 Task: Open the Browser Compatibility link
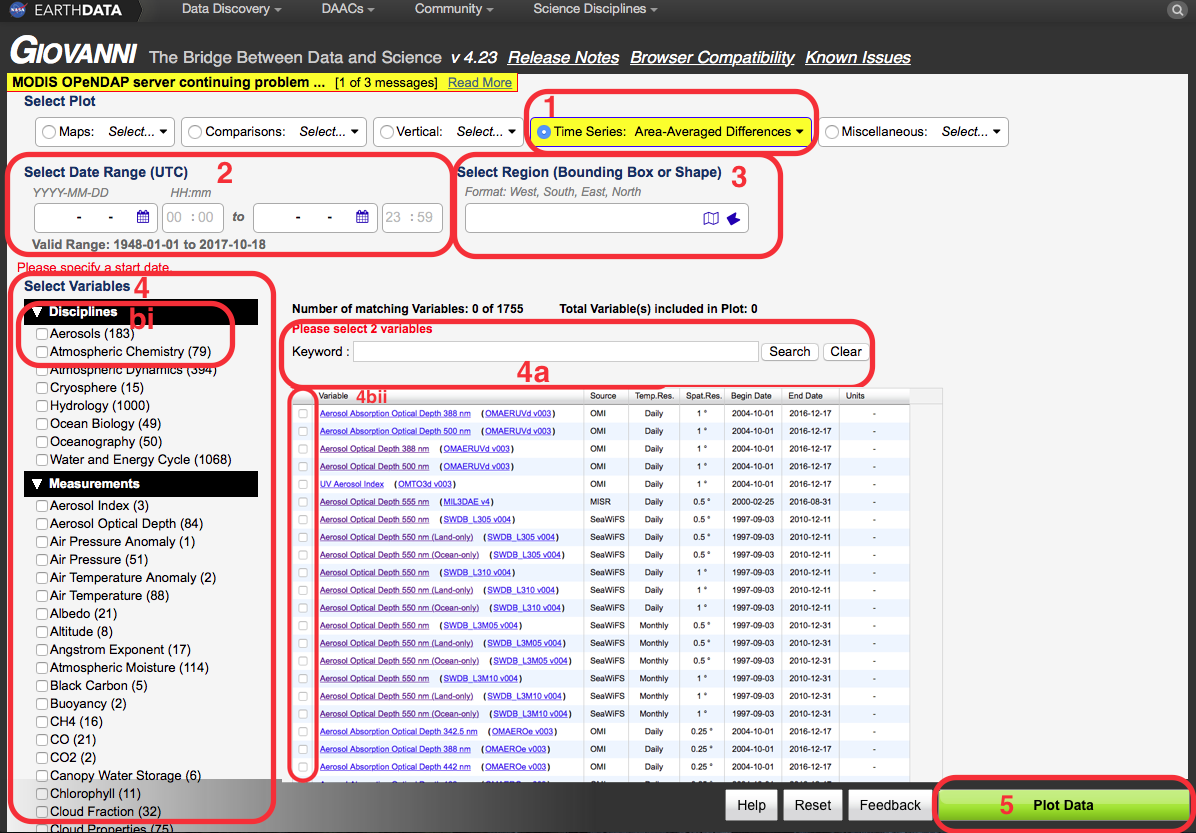pyautogui.click(x=712, y=58)
